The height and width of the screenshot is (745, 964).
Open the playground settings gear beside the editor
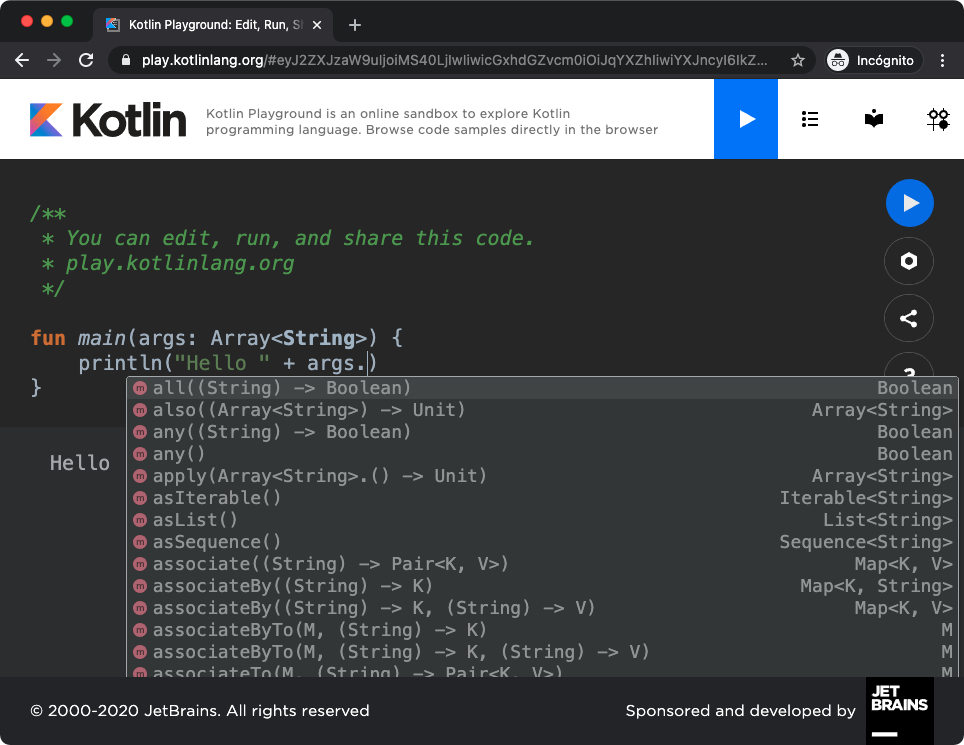[x=908, y=261]
